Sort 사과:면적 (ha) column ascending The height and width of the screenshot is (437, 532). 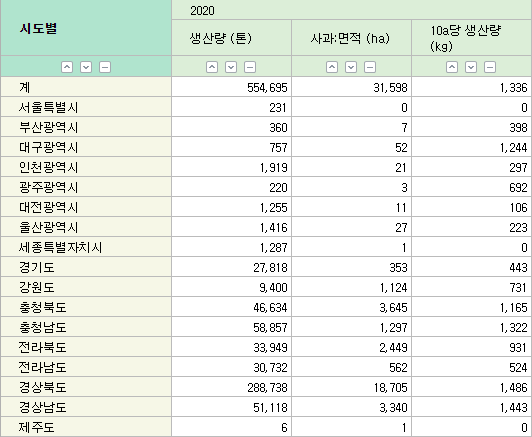point(332,67)
